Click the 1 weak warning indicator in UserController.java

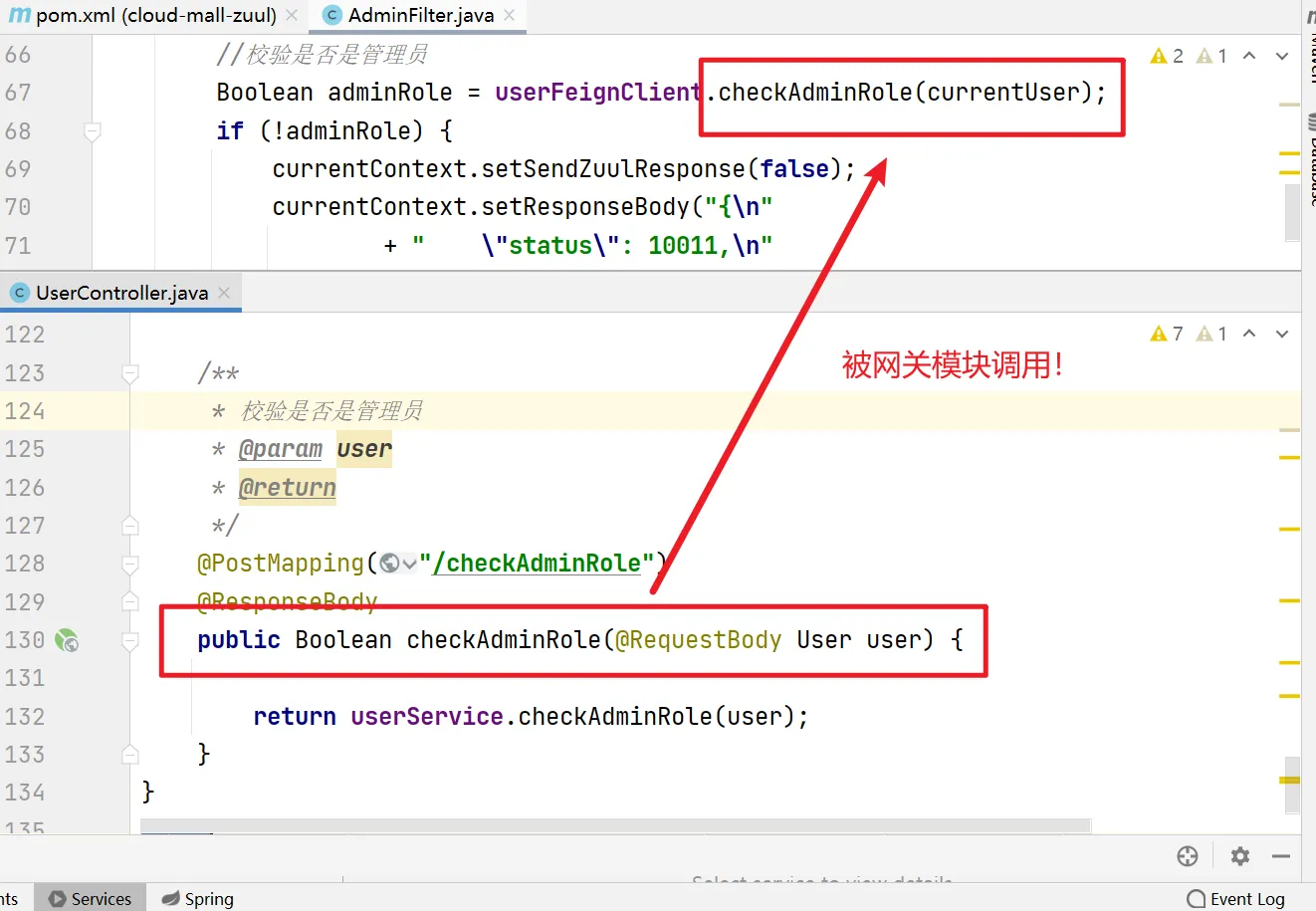pyautogui.click(x=1211, y=334)
